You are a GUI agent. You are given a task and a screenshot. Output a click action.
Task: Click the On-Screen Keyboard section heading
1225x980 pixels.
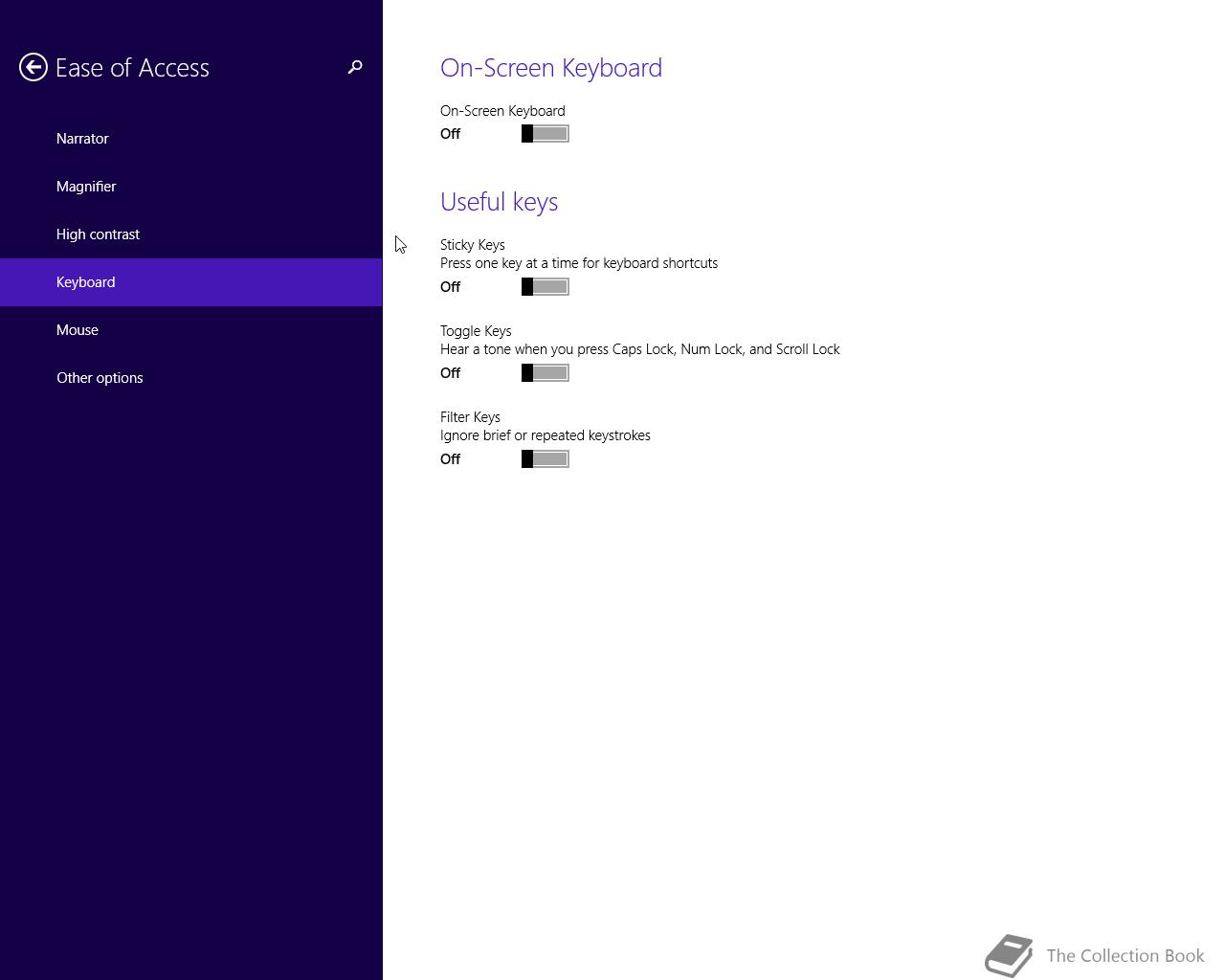click(x=551, y=68)
